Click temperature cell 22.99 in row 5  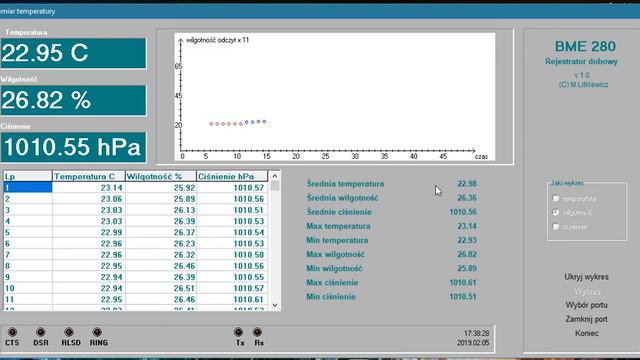click(x=89, y=232)
